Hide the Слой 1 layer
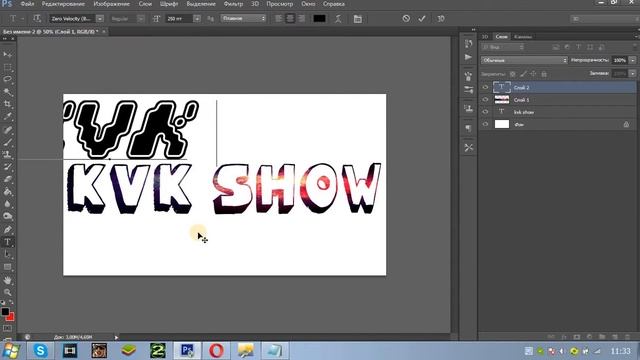The height and width of the screenshot is (360, 640). tap(485, 100)
